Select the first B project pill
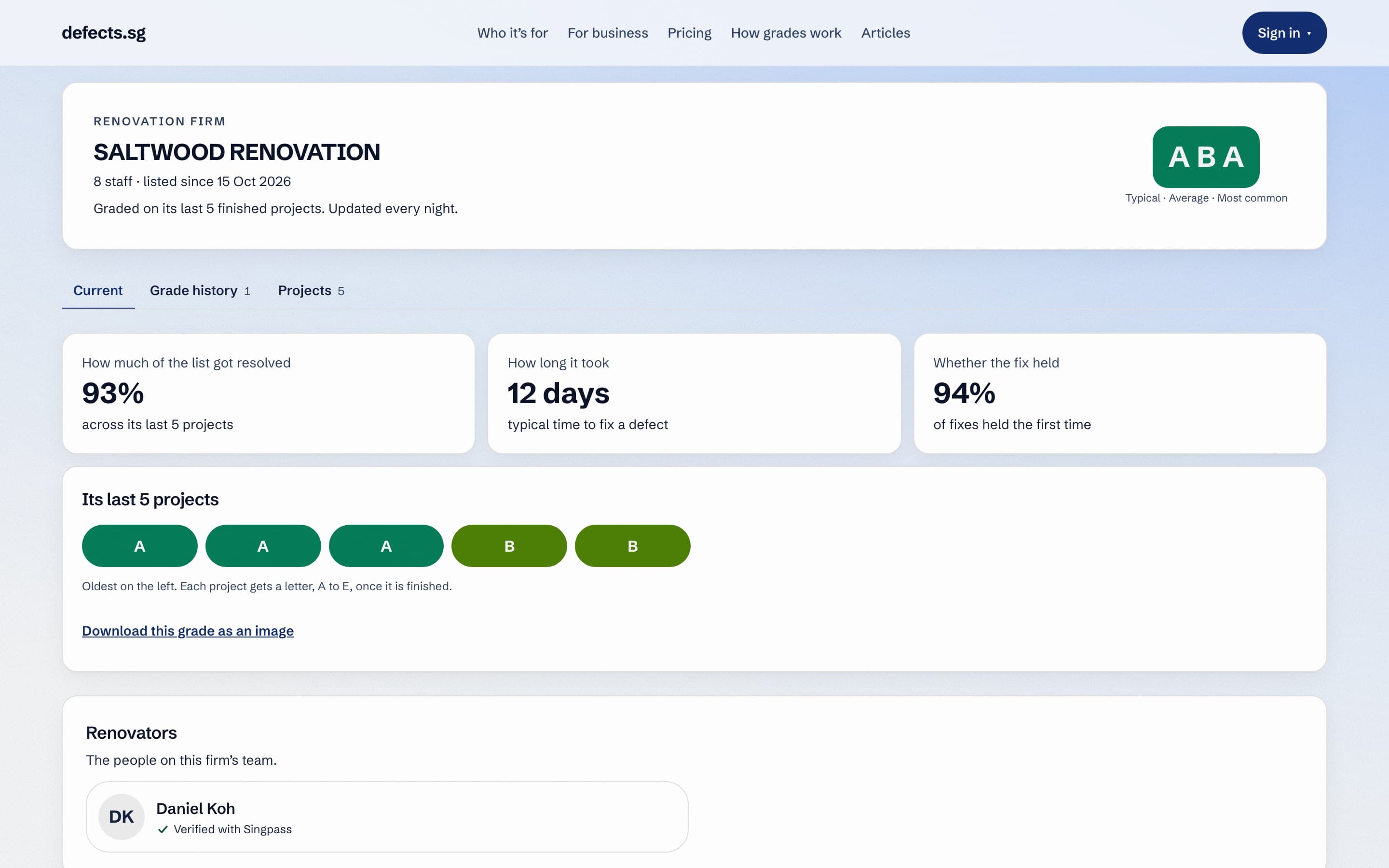Viewport: 1389px width, 868px height. (x=509, y=546)
